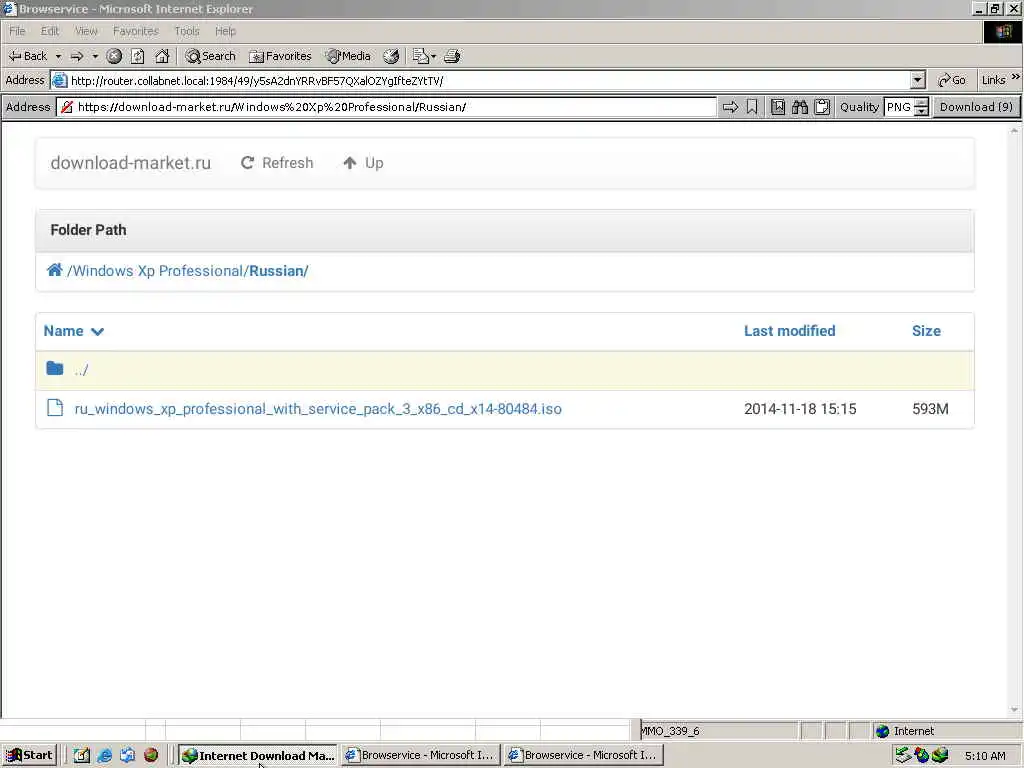Open the File menu
The width and height of the screenshot is (1024, 768).
[x=18, y=31]
